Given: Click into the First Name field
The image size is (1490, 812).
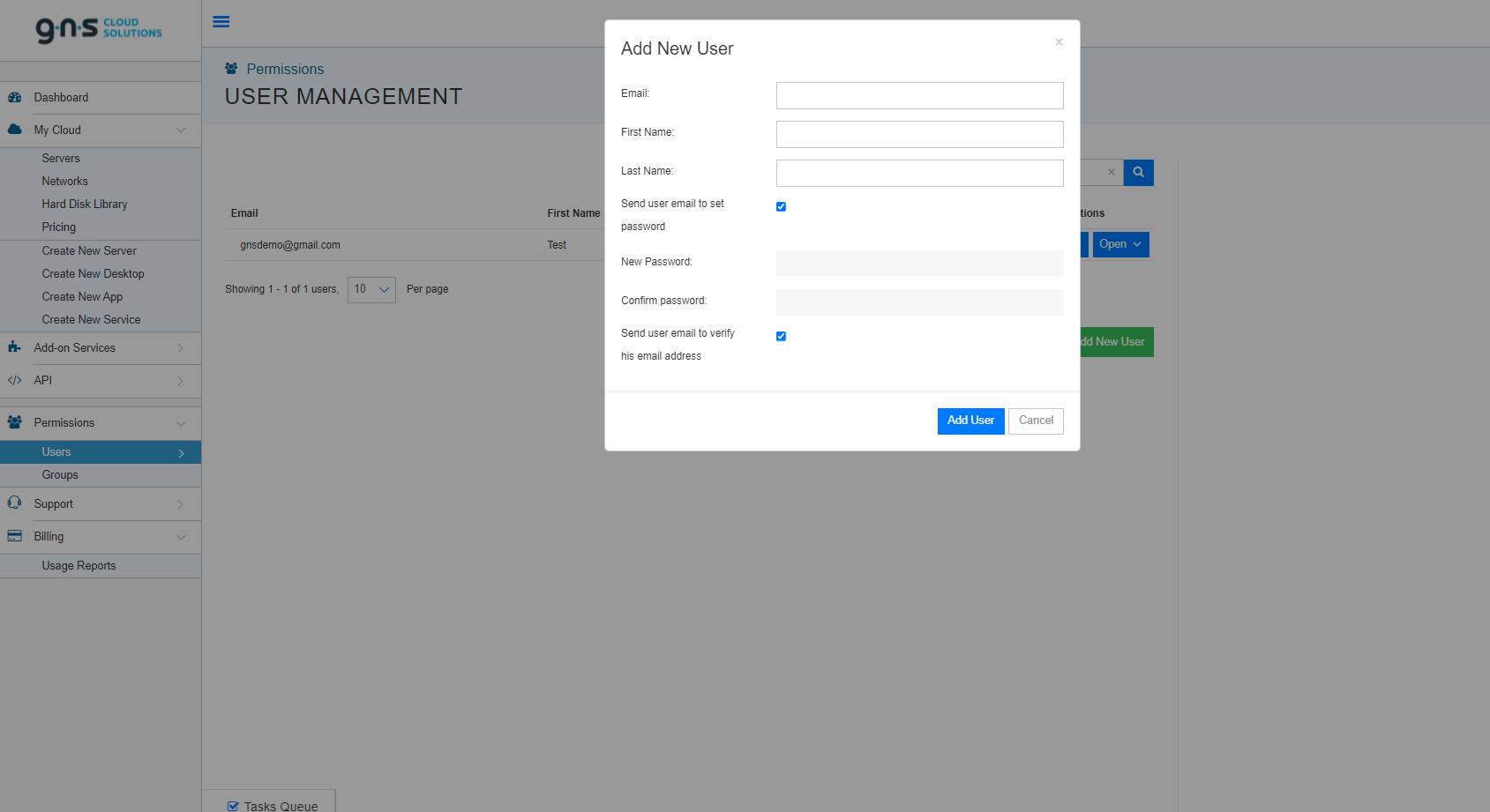Looking at the screenshot, I should pyautogui.click(x=919, y=134).
